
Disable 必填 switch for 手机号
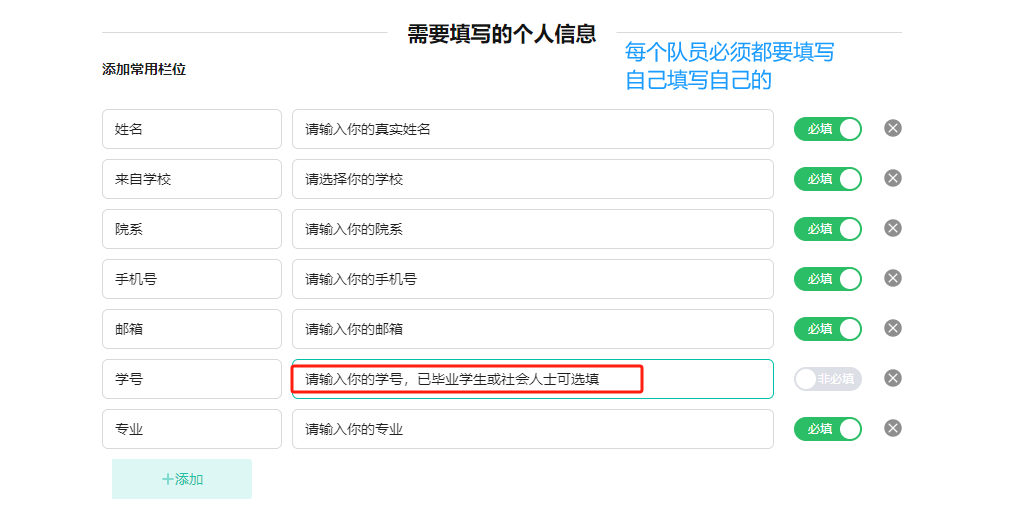[x=828, y=279]
